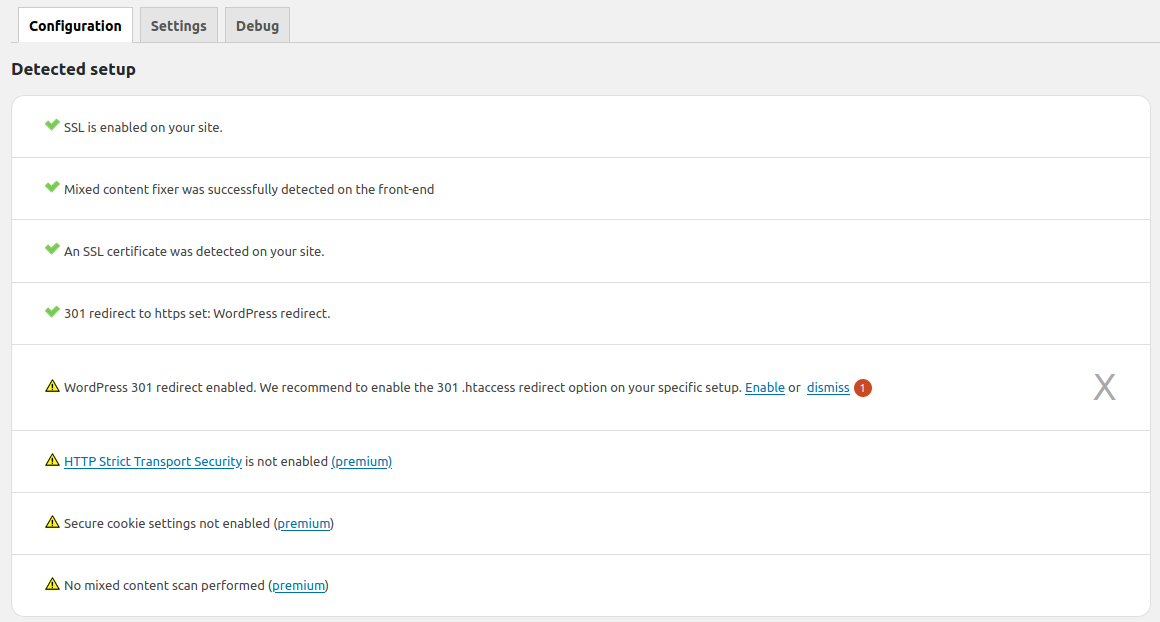Screen dimensions: 1160x622
Task: Click premium link next to mixed content scan
Action: (x=298, y=585)
